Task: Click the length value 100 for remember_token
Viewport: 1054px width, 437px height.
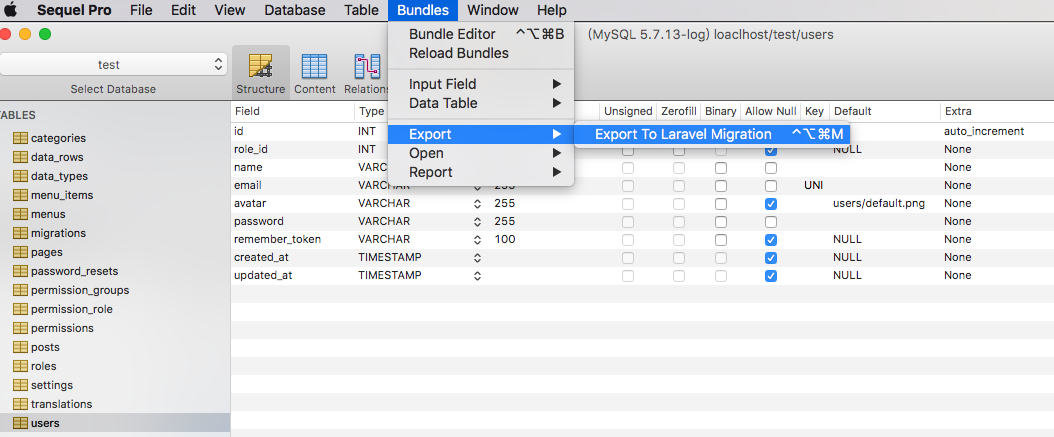Action: [x=505, y=239]
